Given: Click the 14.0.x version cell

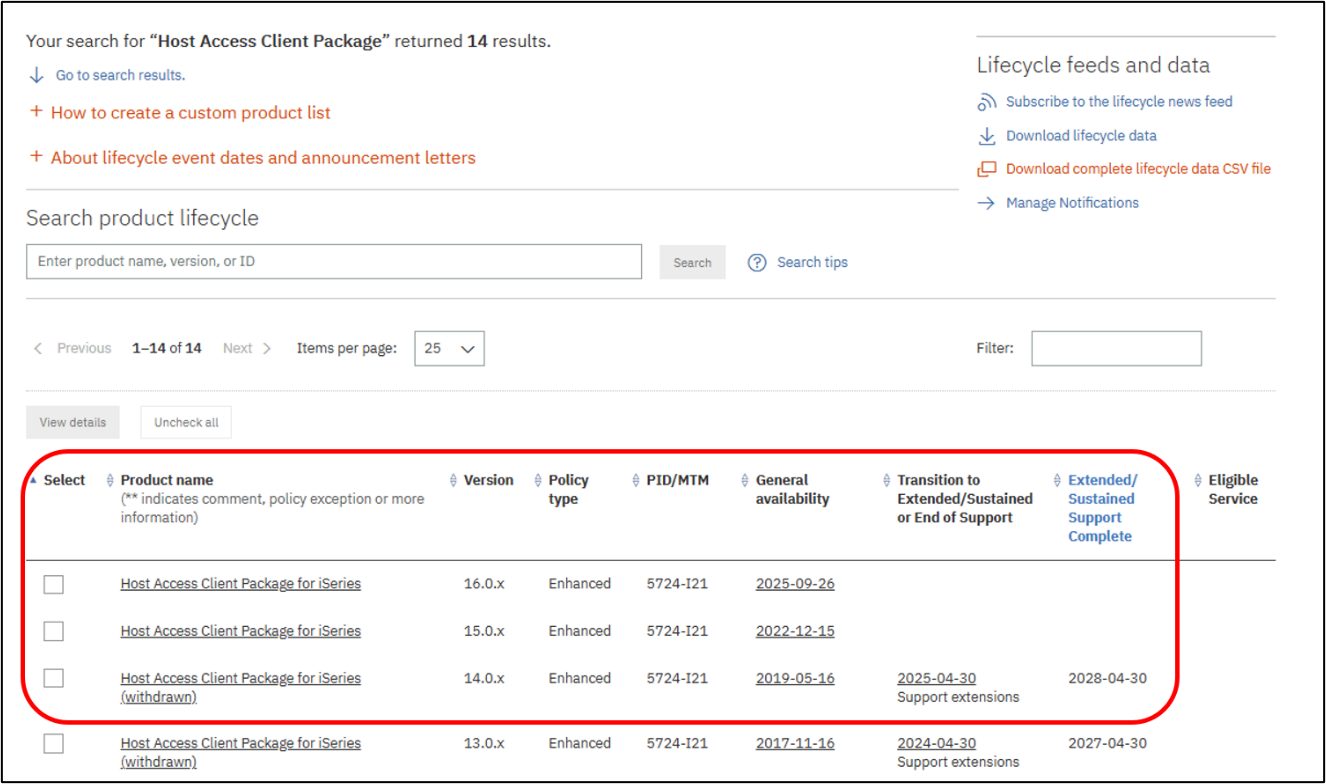Looking at the screenshot, I should [484, 678].
